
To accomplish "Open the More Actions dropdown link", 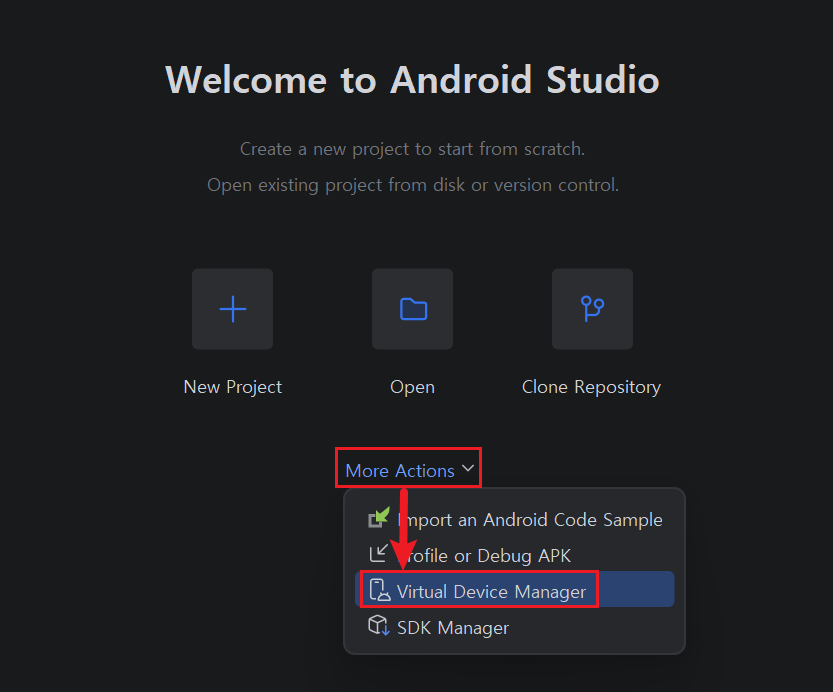I will (x=400, y=471).
